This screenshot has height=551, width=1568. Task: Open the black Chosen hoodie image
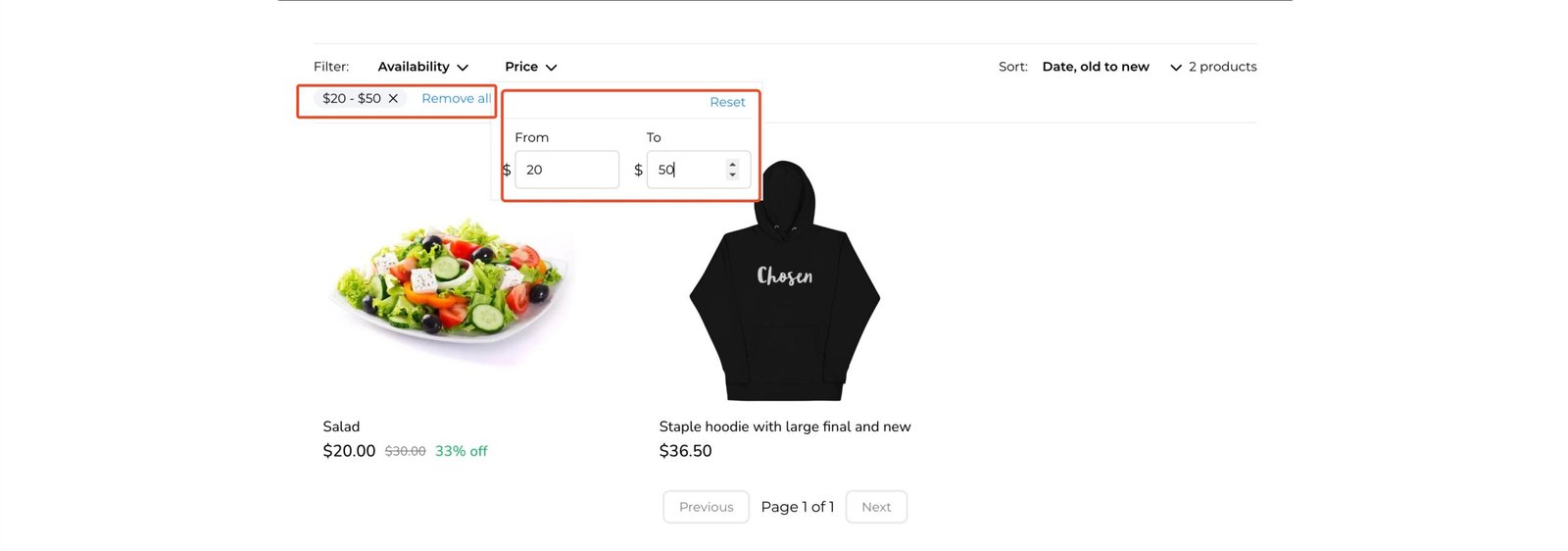click(x=784, y=284)
